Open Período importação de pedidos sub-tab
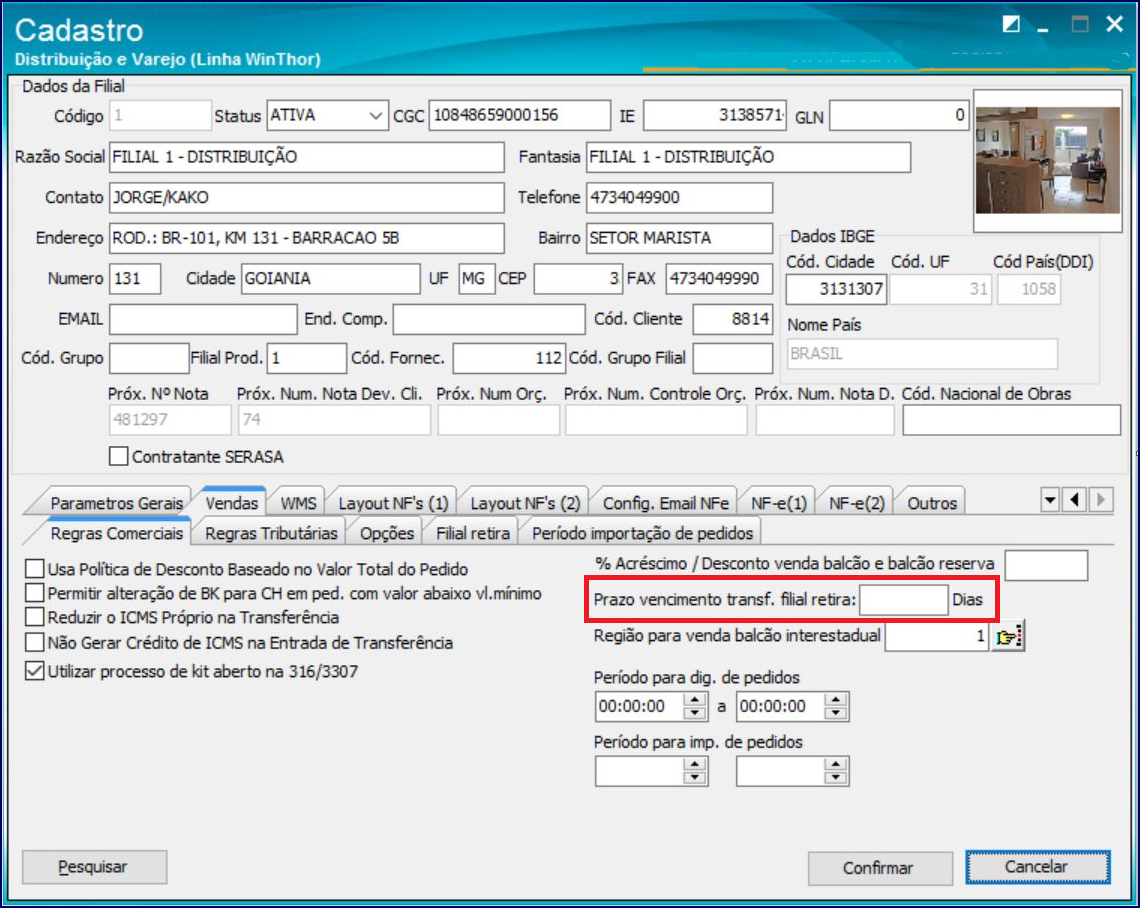The image size is (1140, 908). [x=642, y=533]
